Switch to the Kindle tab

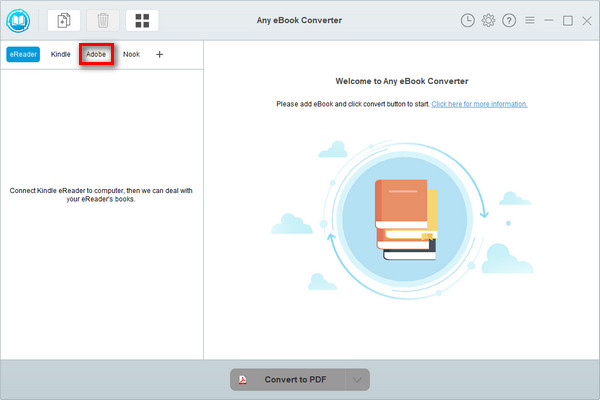click(60, 54)
